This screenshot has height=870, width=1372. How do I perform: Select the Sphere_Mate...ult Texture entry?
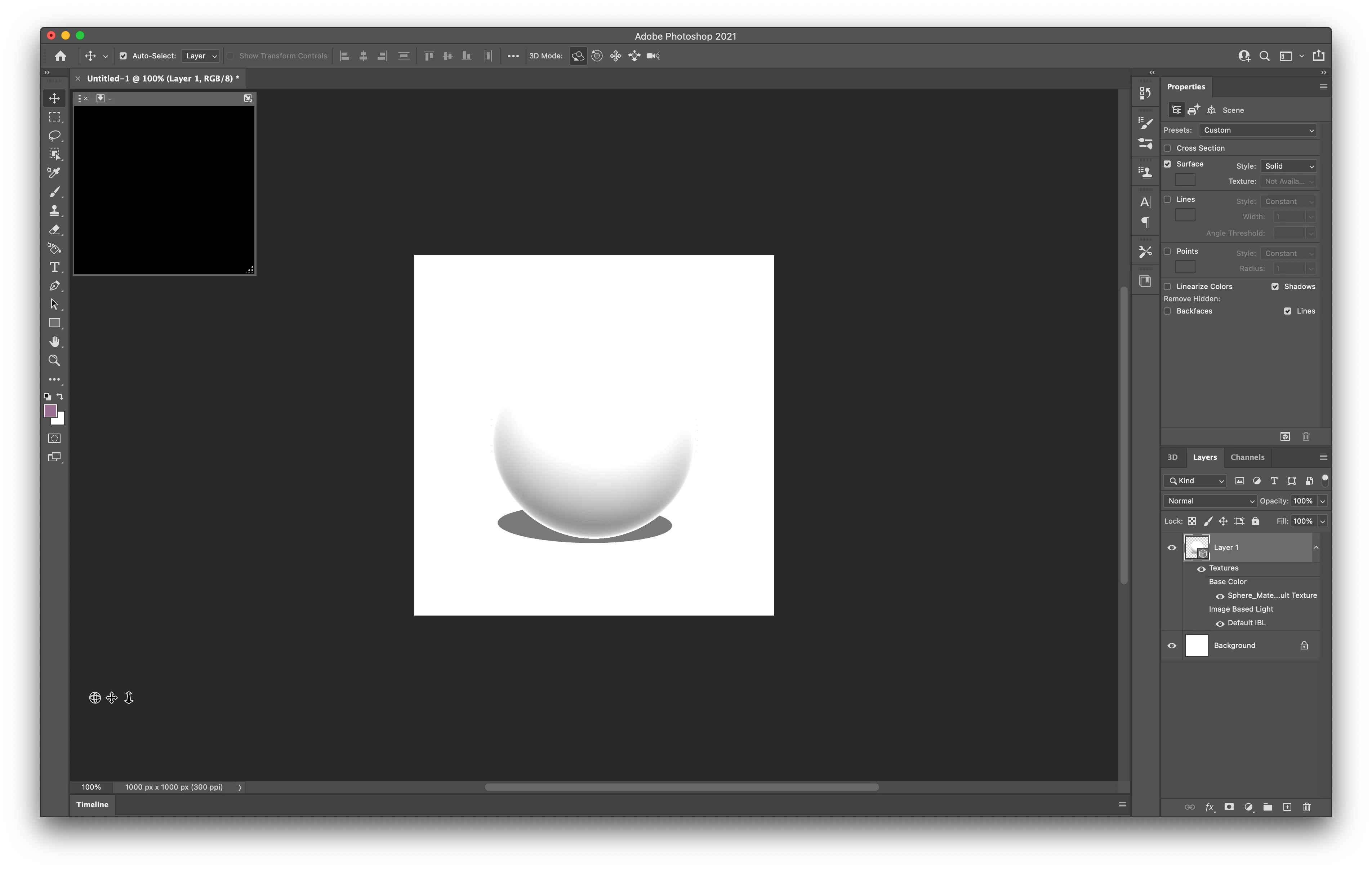(x=1272, y=595)
